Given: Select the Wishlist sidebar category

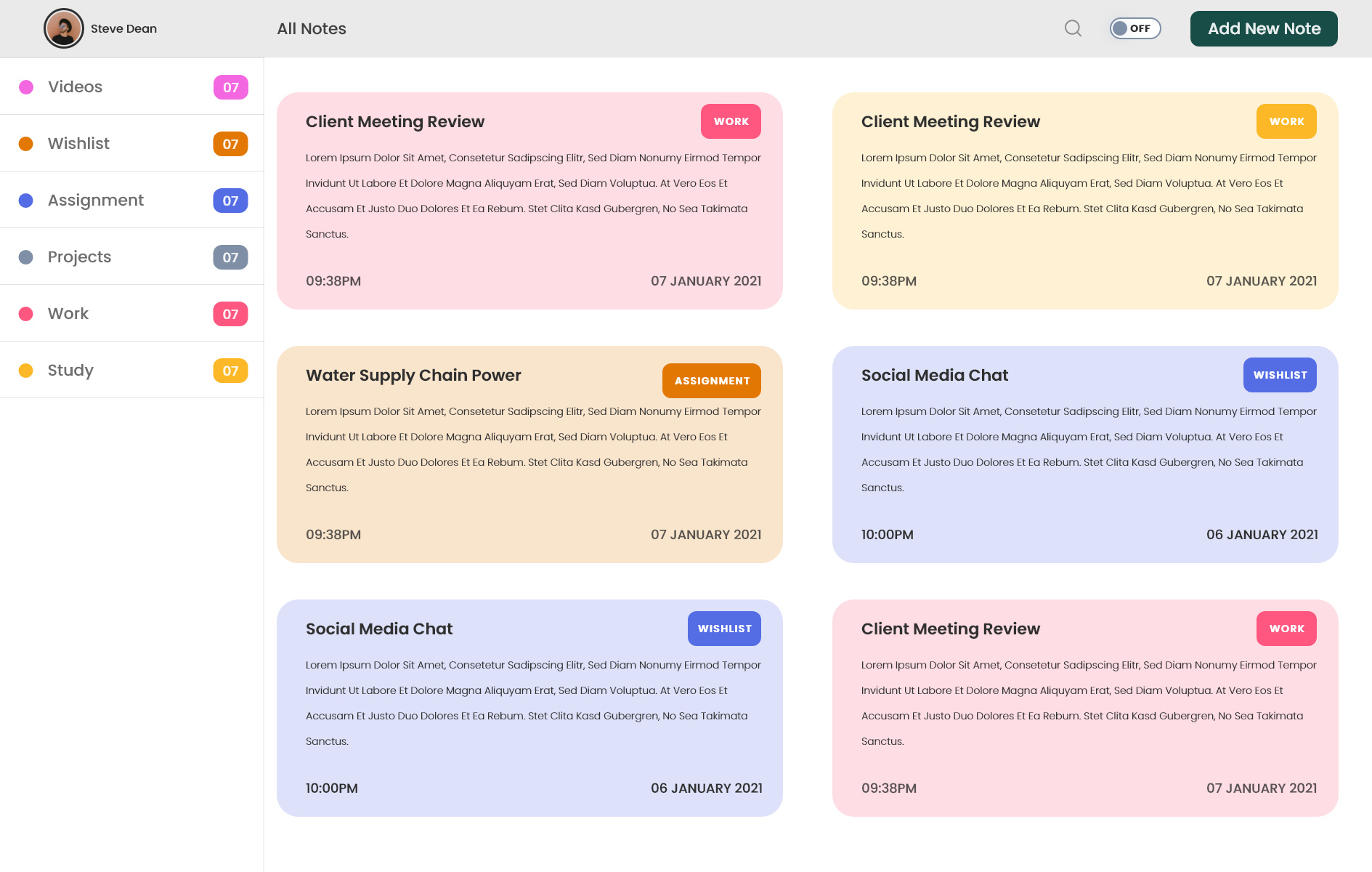Looking at the screenshot, I should click(78, 144).
